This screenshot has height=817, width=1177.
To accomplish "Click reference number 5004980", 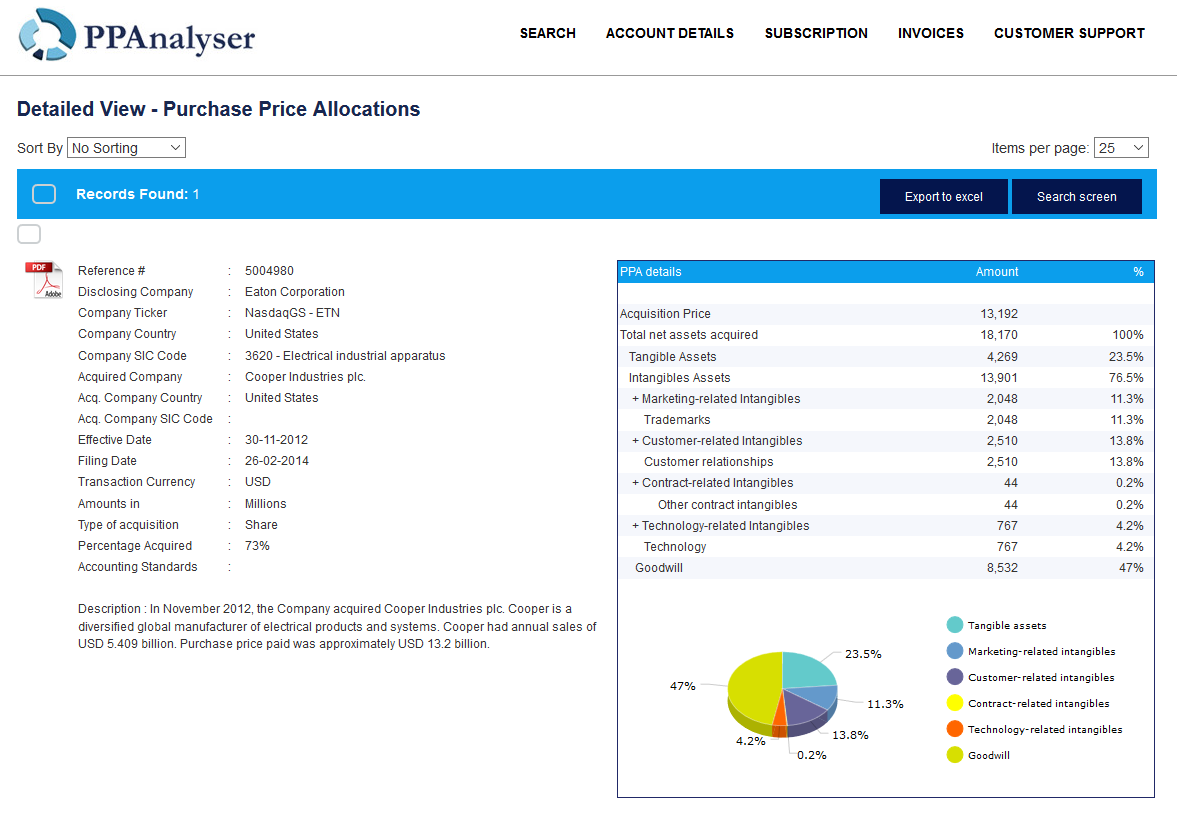I will click(269, 271).
